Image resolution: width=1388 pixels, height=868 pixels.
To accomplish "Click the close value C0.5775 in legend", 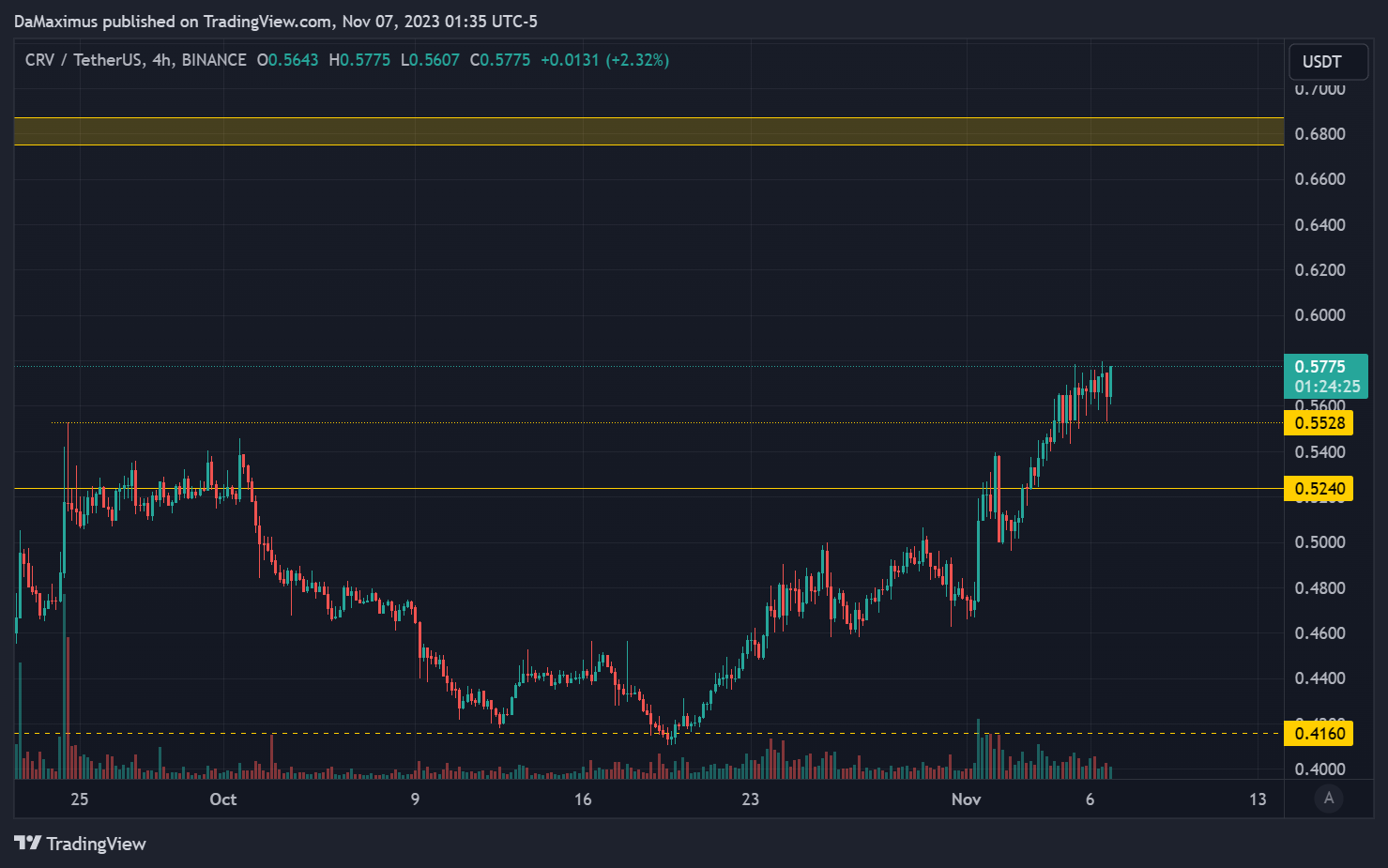I will tap(500, 60).
